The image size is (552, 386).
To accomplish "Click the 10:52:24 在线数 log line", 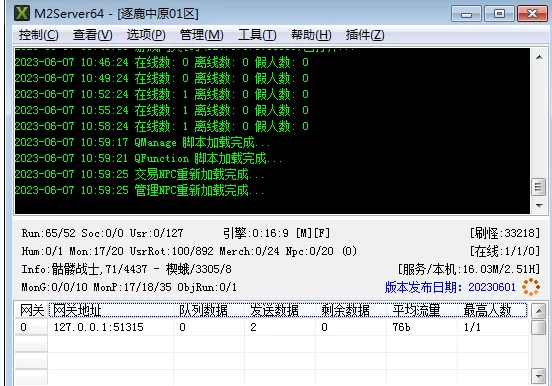I will pyautogui.click(x=162, y=94).
